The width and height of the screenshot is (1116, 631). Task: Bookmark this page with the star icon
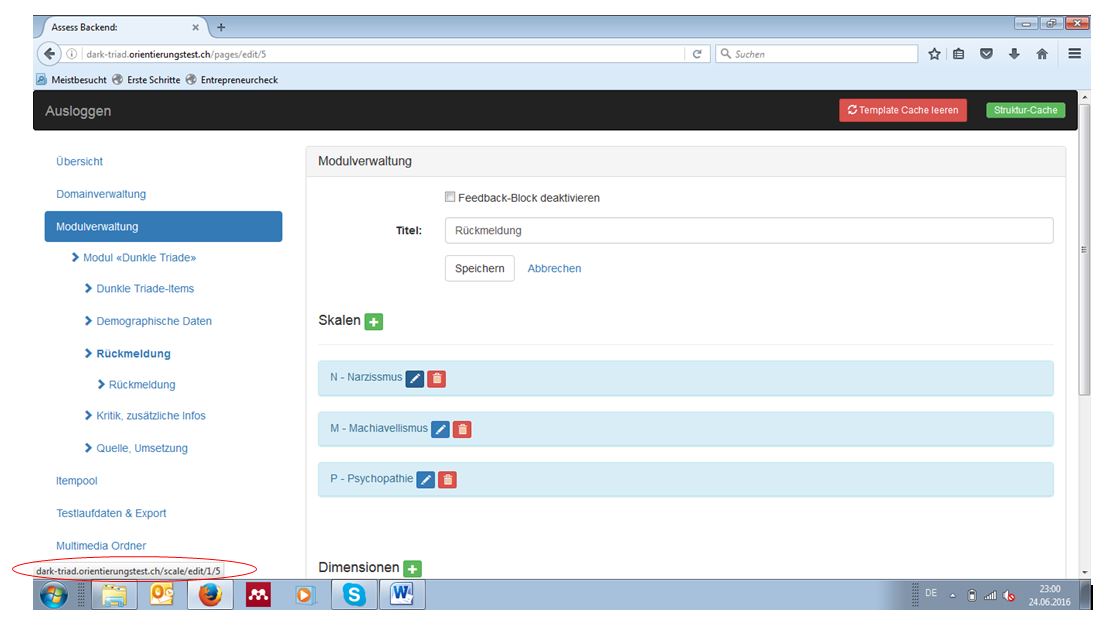(x=935, y=54)
